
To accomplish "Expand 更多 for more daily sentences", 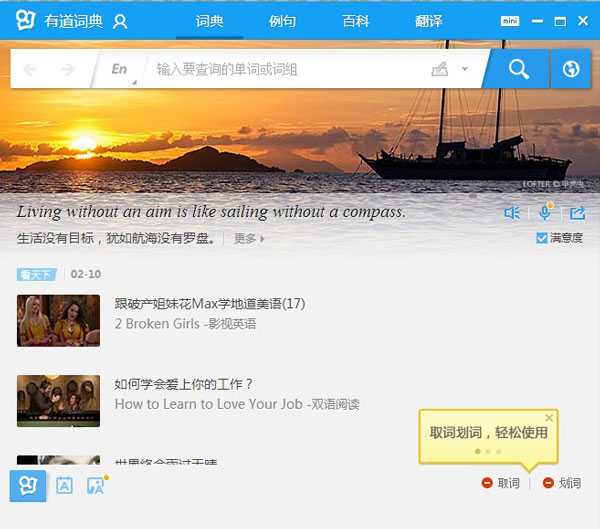I will 249,239.
